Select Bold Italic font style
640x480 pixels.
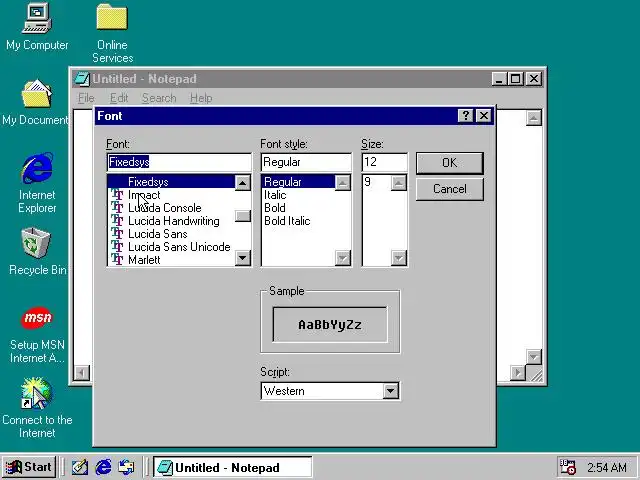point(298,221)
